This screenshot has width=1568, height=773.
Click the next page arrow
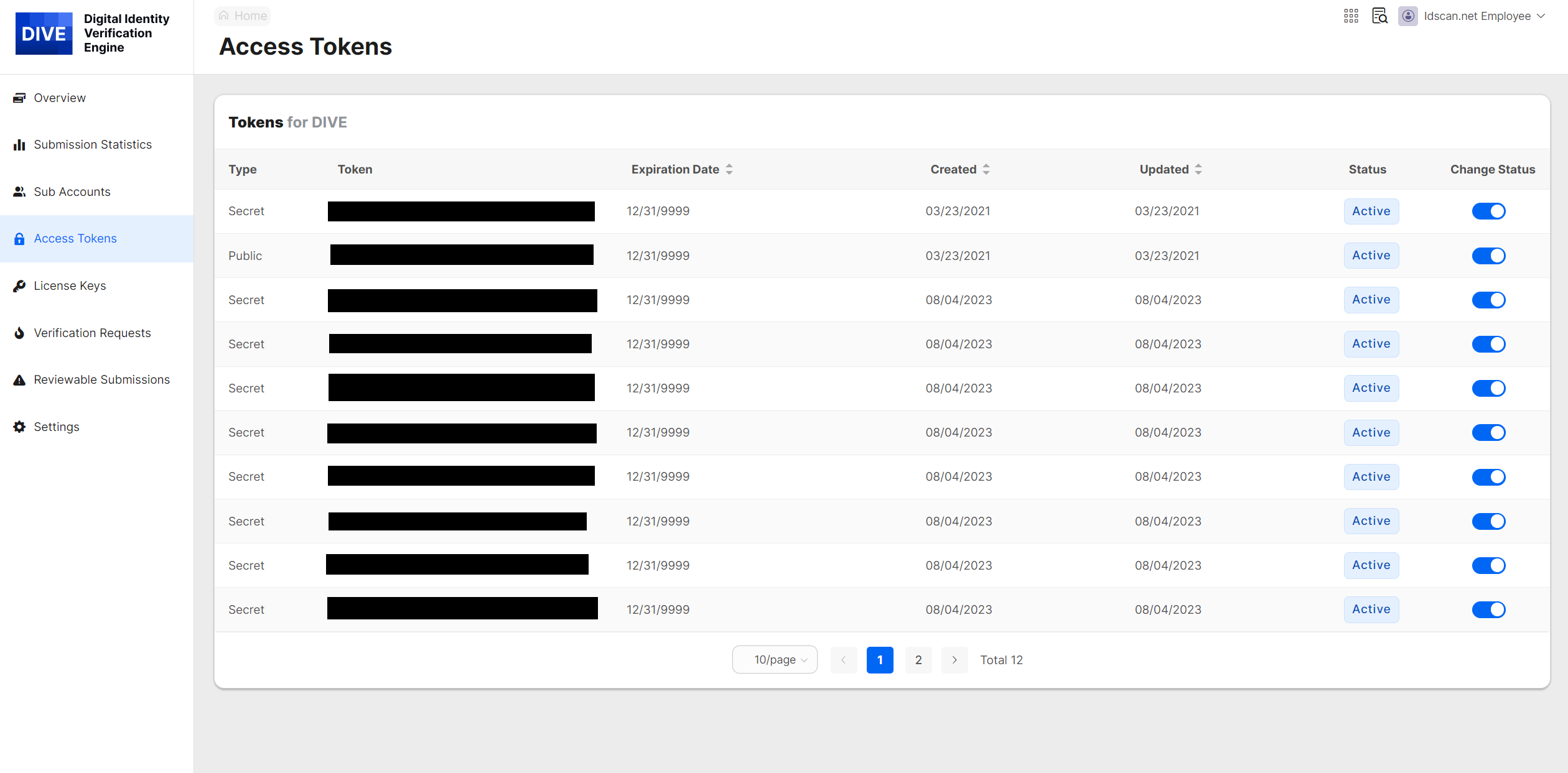pos(954,660)
